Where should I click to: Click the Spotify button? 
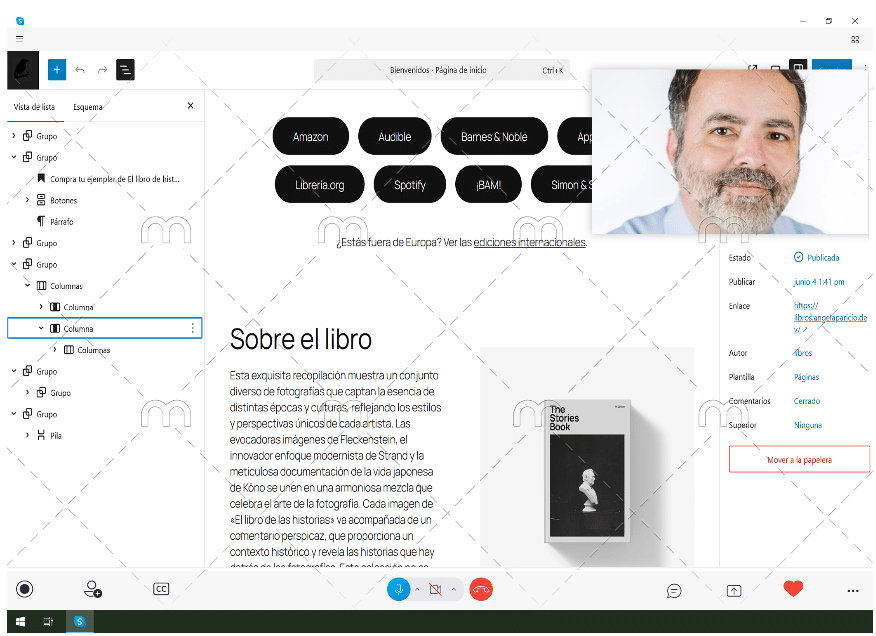[410, 184]
